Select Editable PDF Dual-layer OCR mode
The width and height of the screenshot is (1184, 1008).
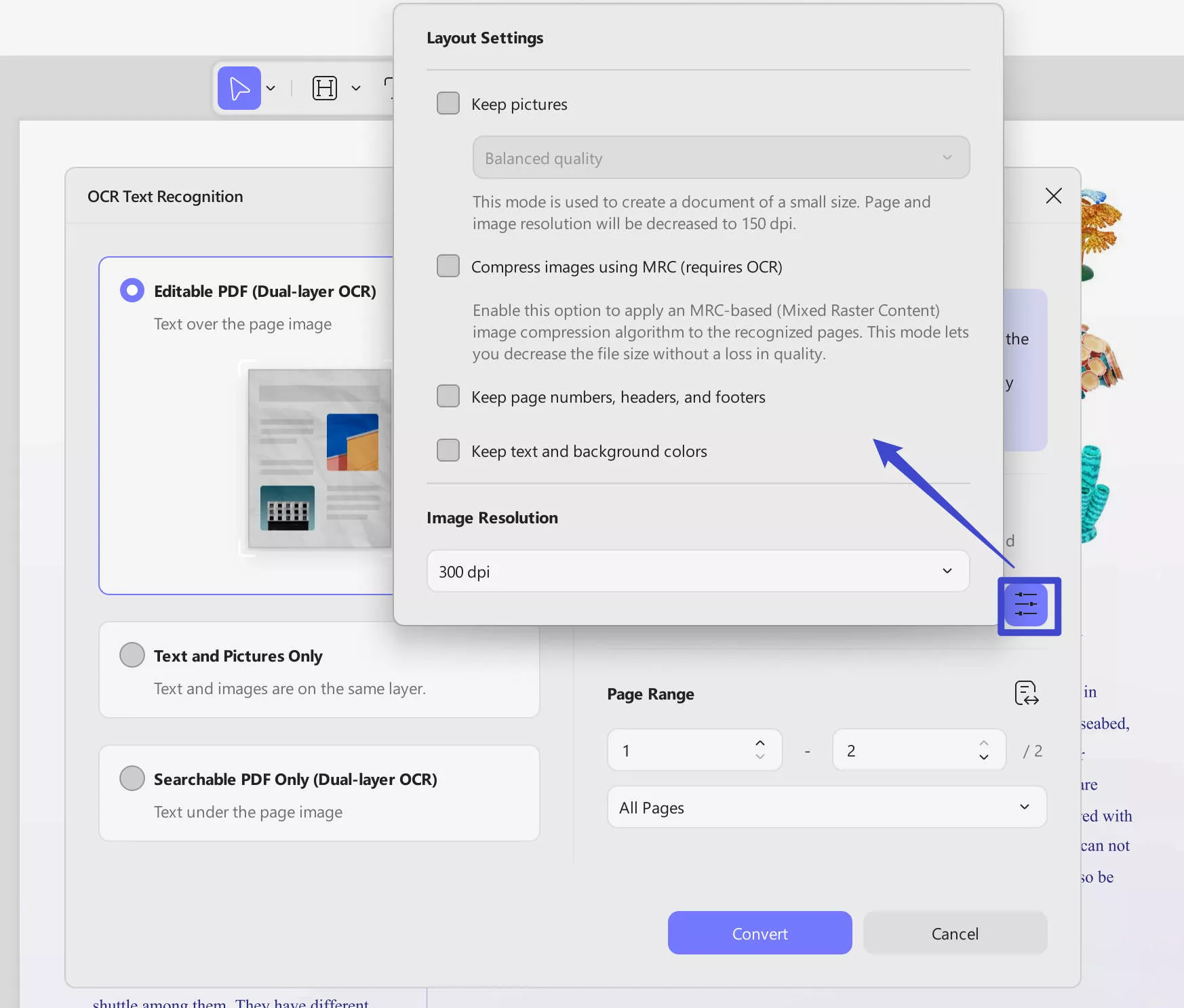pos(132,289)
